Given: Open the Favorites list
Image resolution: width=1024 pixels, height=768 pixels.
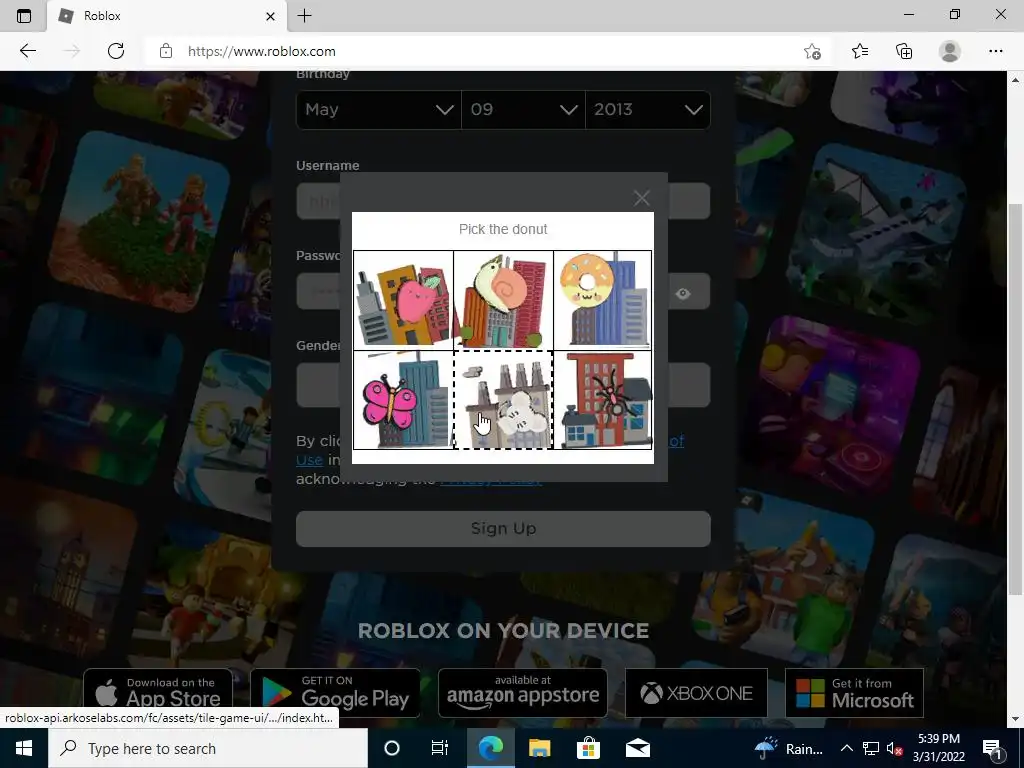Looking at the screenshot, I should pyautogui.click(x=859, y=51).
